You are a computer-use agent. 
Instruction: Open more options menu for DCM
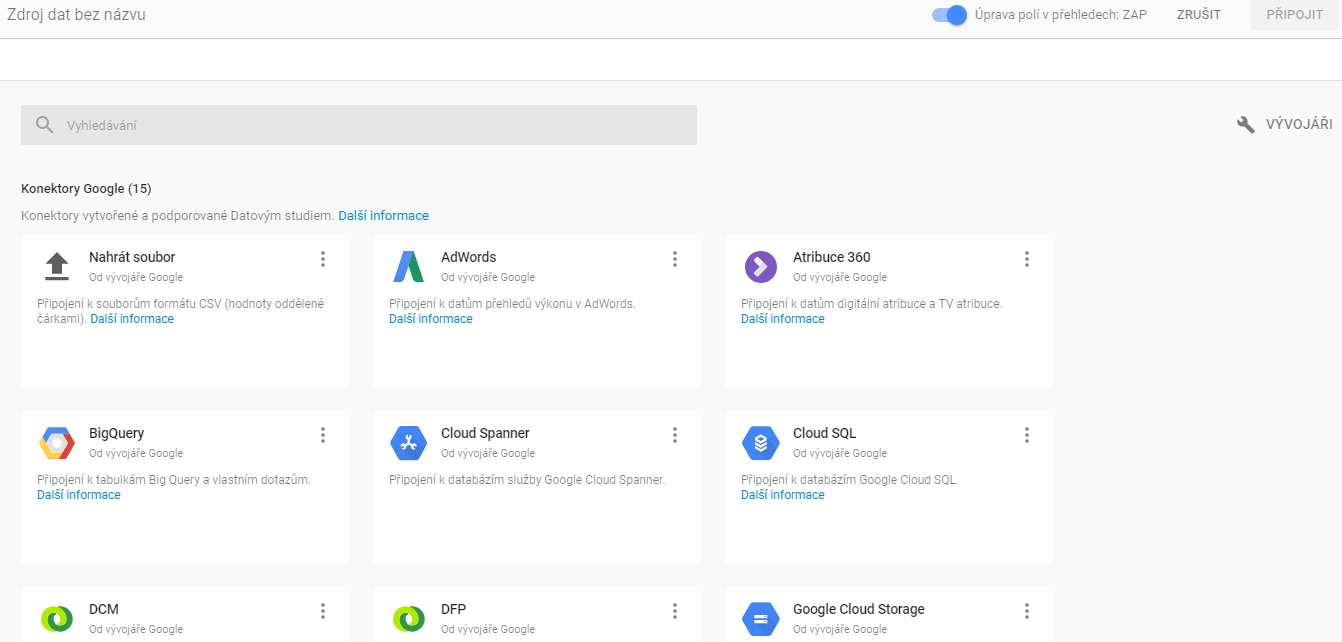click(323, 611)
